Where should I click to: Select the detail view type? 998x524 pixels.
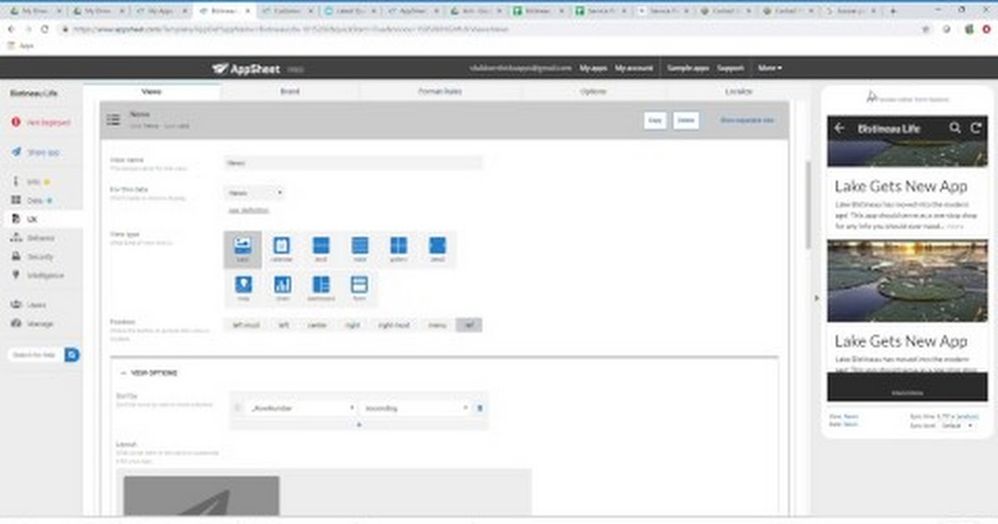[437, 249]
